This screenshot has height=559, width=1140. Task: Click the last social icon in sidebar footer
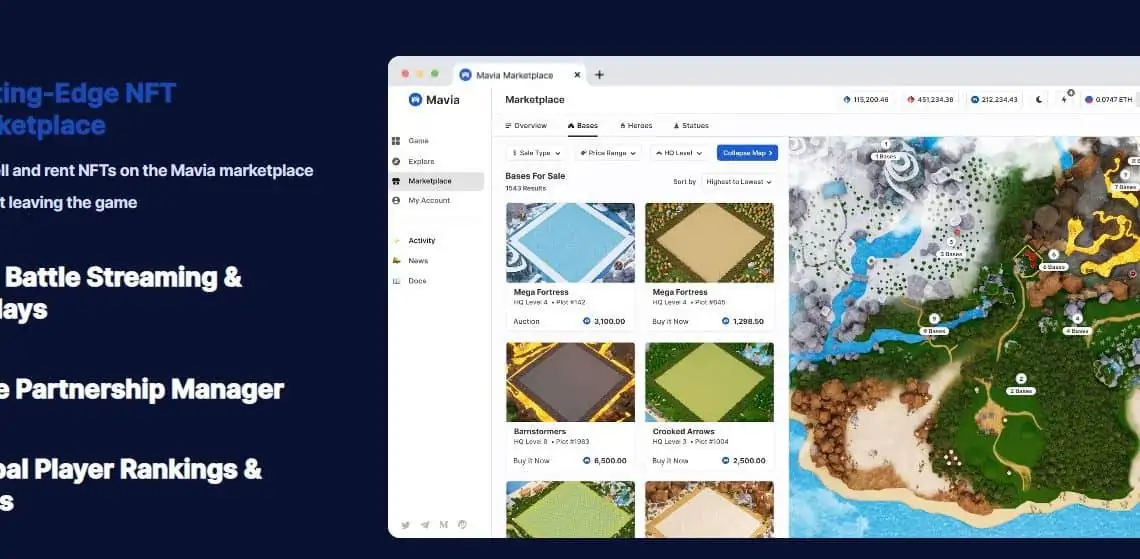(462, 525)
